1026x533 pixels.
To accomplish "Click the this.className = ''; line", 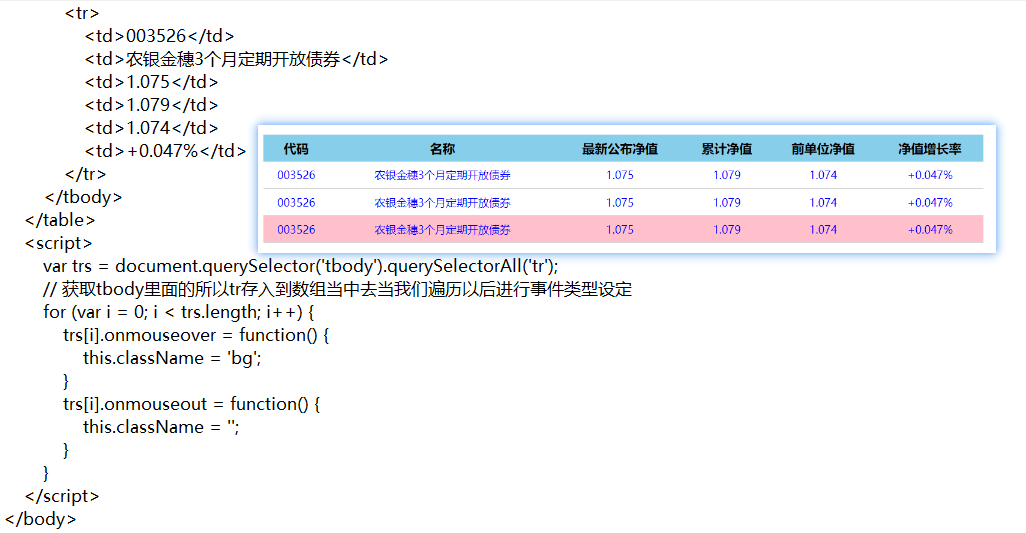I will click(161, 427).
